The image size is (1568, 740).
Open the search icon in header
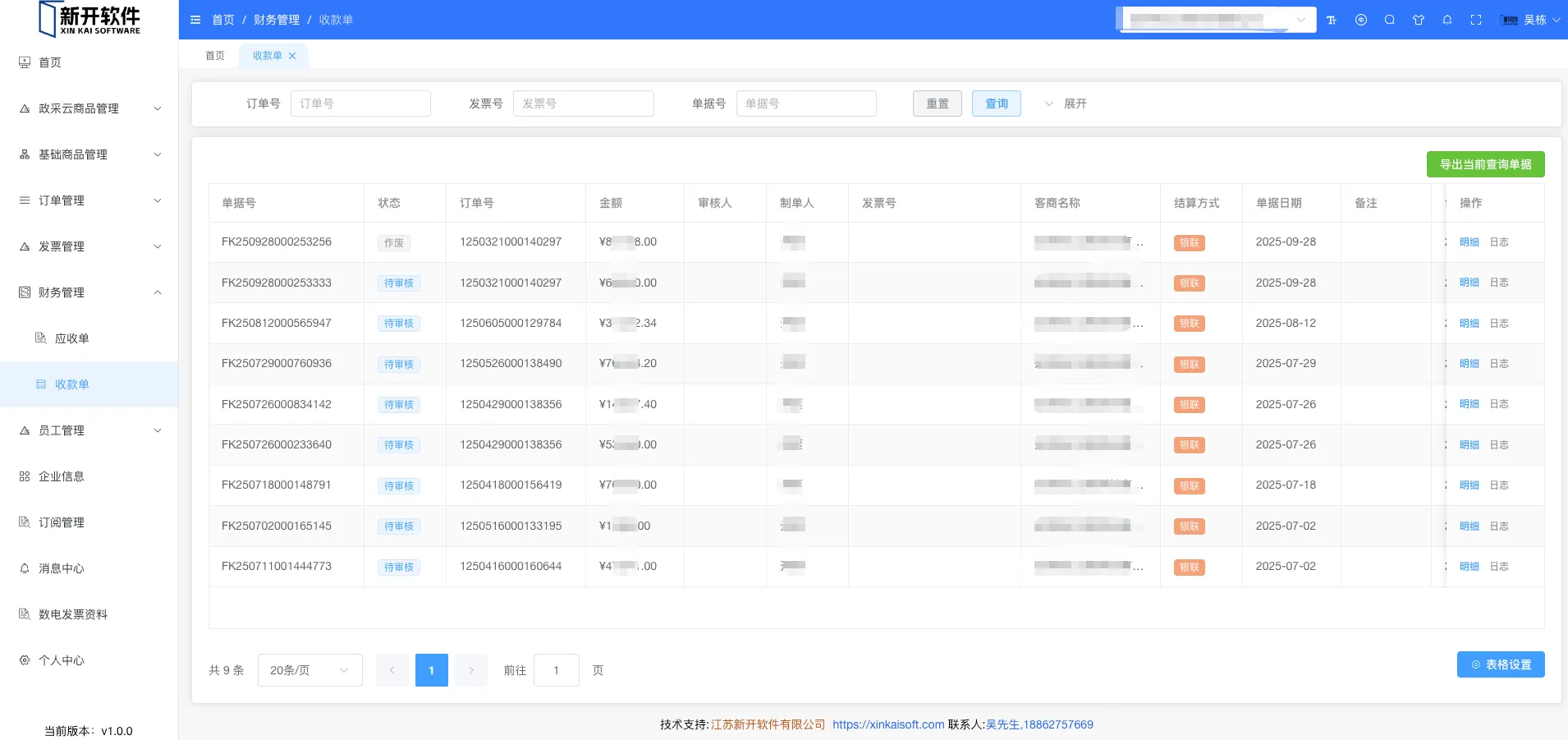coord(1390,20)
